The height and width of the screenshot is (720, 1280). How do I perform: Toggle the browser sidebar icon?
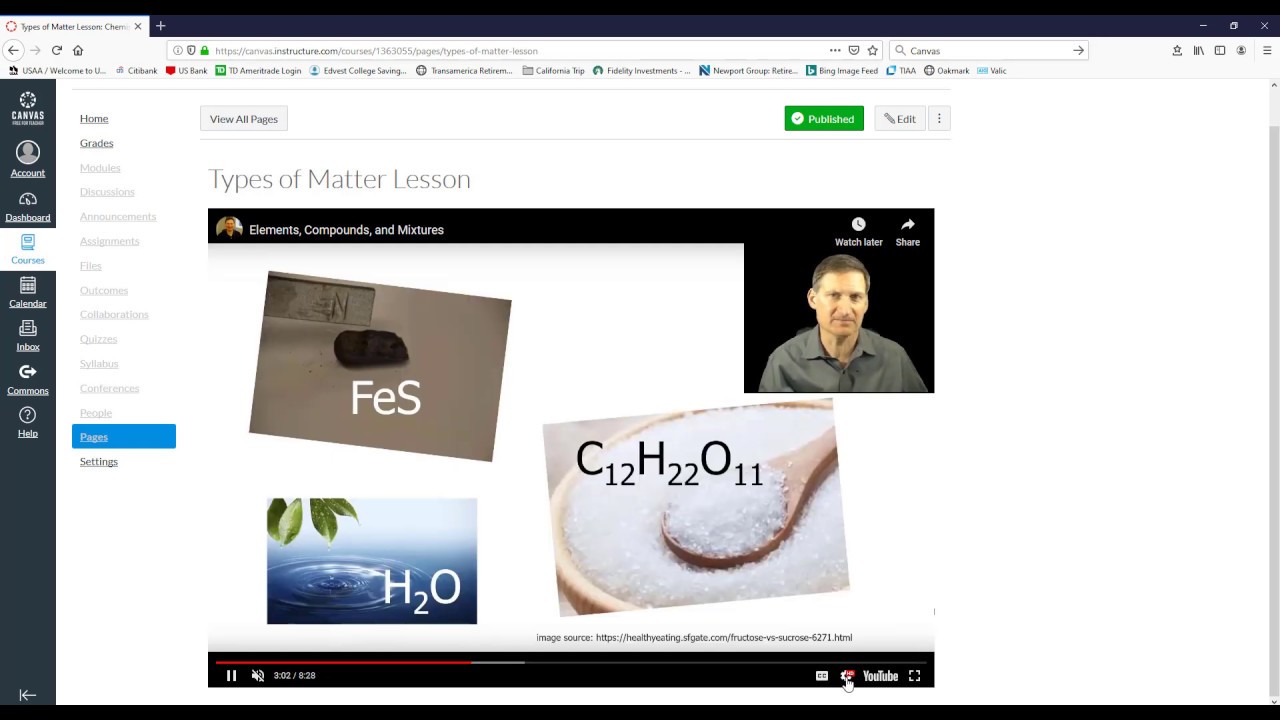(x=1220, y=50)
